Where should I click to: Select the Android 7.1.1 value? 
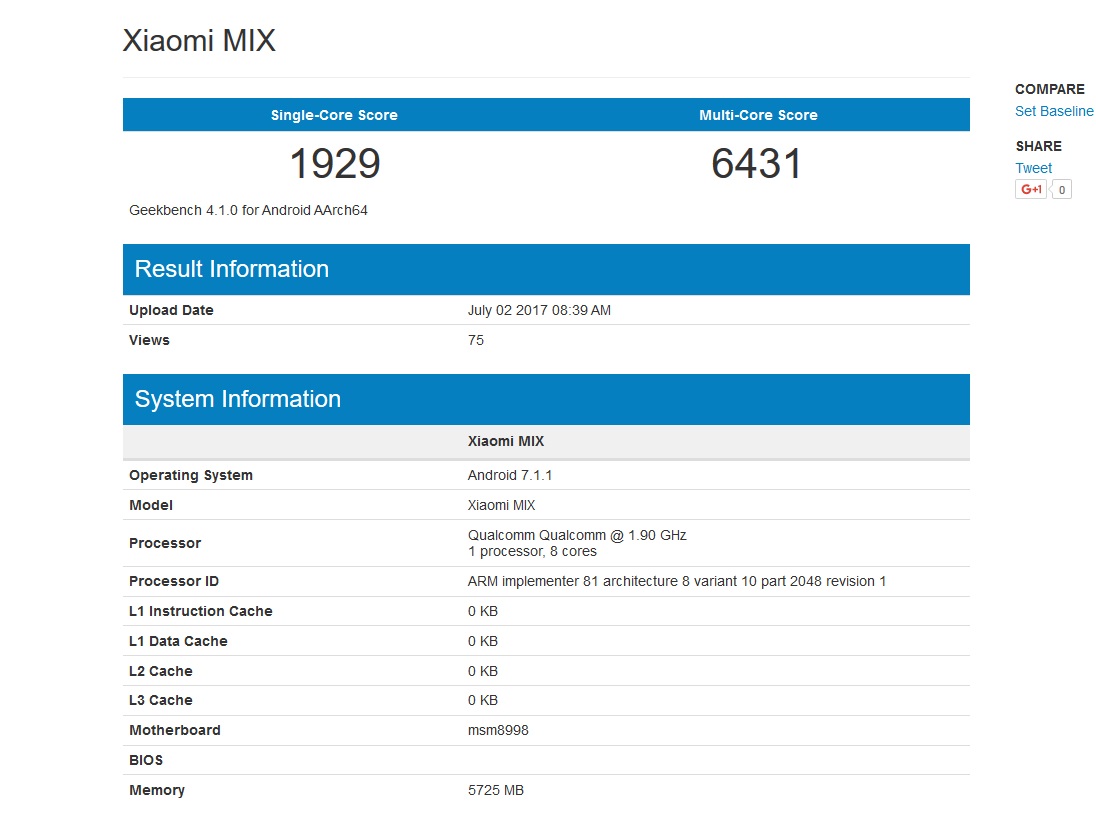pyautogui.click(x=510, y=475)
